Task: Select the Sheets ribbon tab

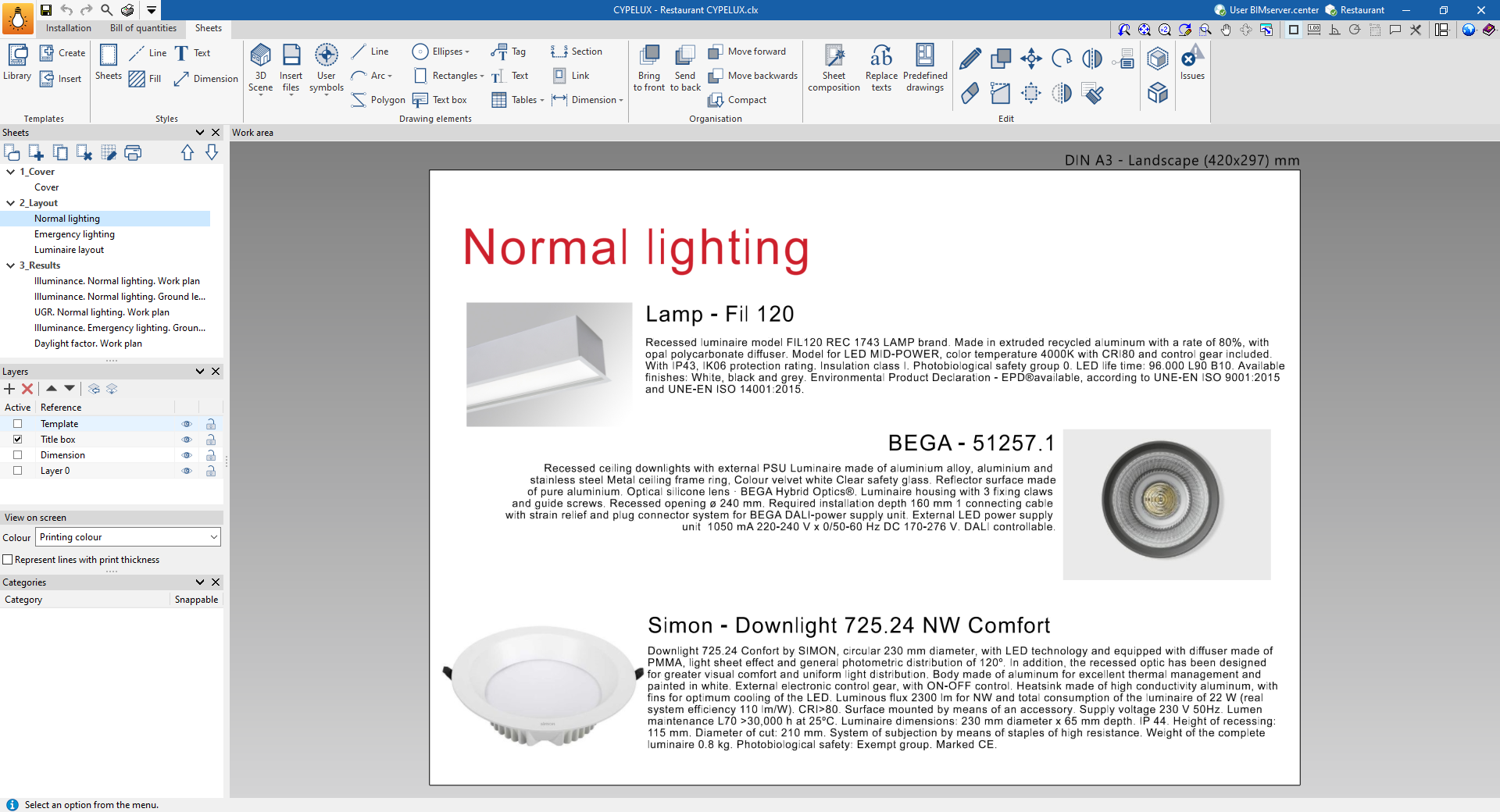Action: (x=209, y=28)
